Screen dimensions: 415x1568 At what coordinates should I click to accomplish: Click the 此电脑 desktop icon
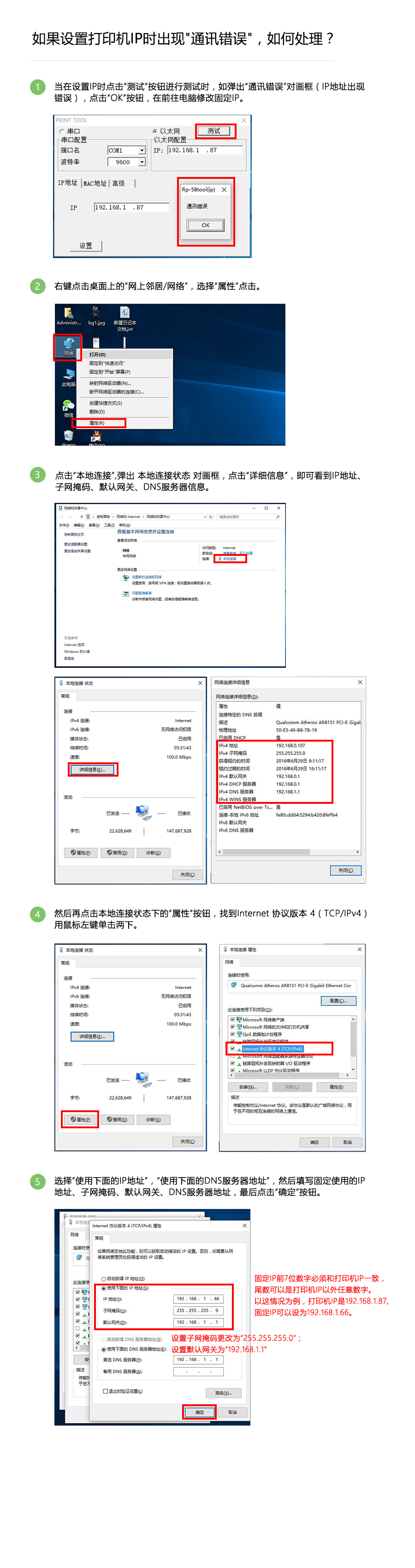68,377
